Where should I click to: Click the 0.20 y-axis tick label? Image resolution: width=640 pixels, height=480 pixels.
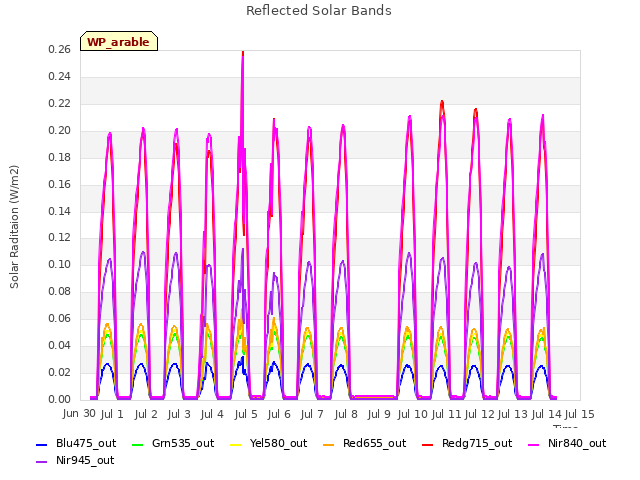click(x=59, y=130)
